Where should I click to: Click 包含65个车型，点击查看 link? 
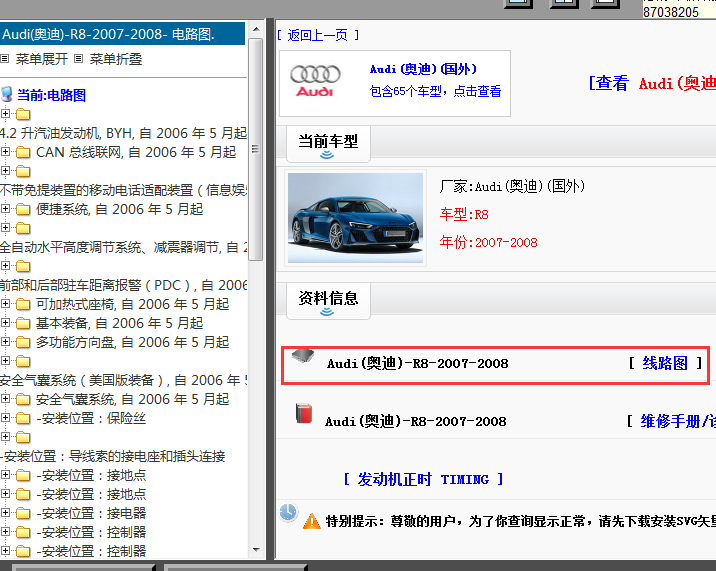coord(435,91)
